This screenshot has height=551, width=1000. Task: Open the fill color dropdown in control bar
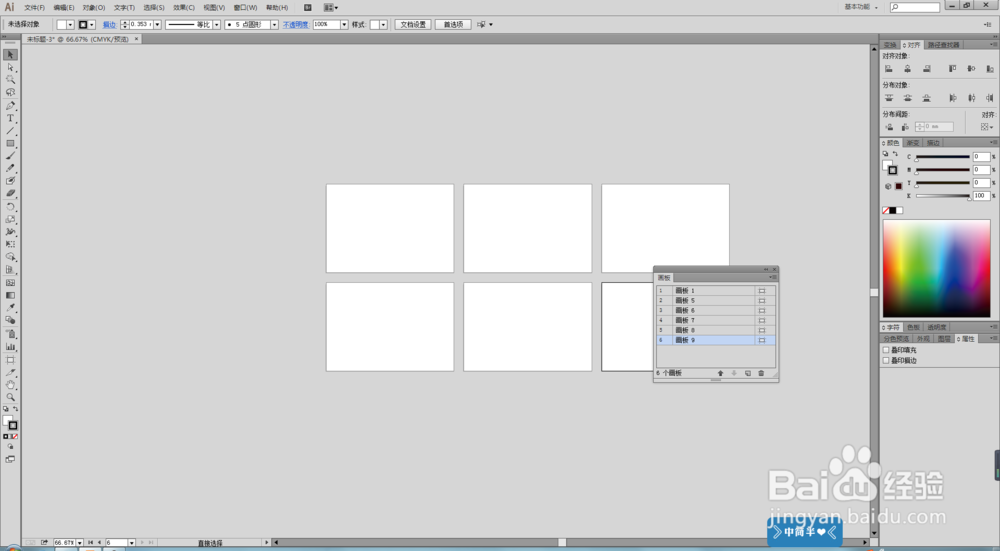(x=70, y=24)
